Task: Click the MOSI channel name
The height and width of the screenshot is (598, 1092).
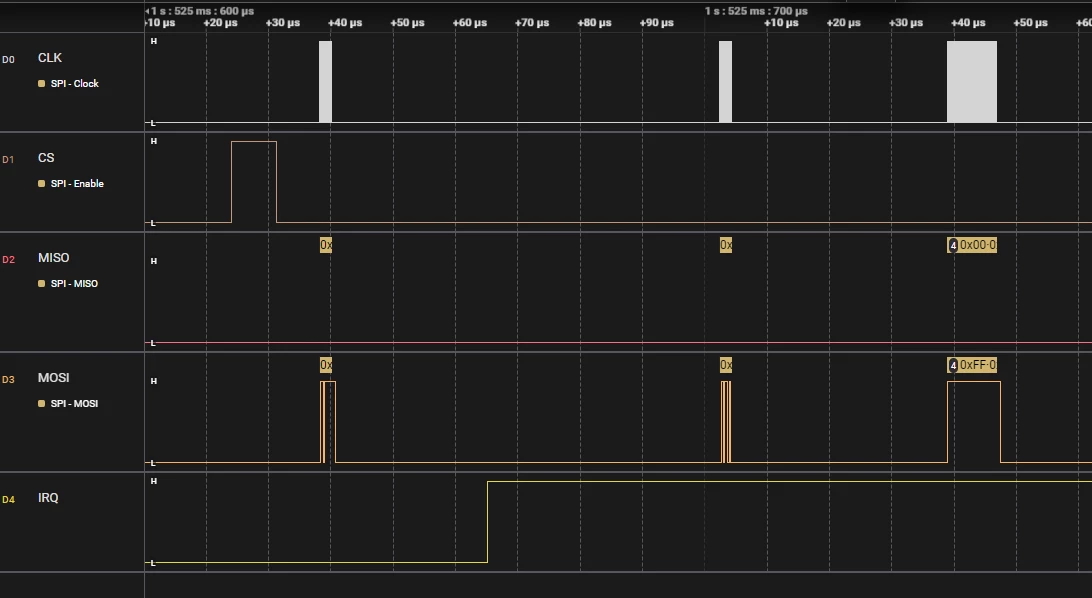Action: click(54, 378)
